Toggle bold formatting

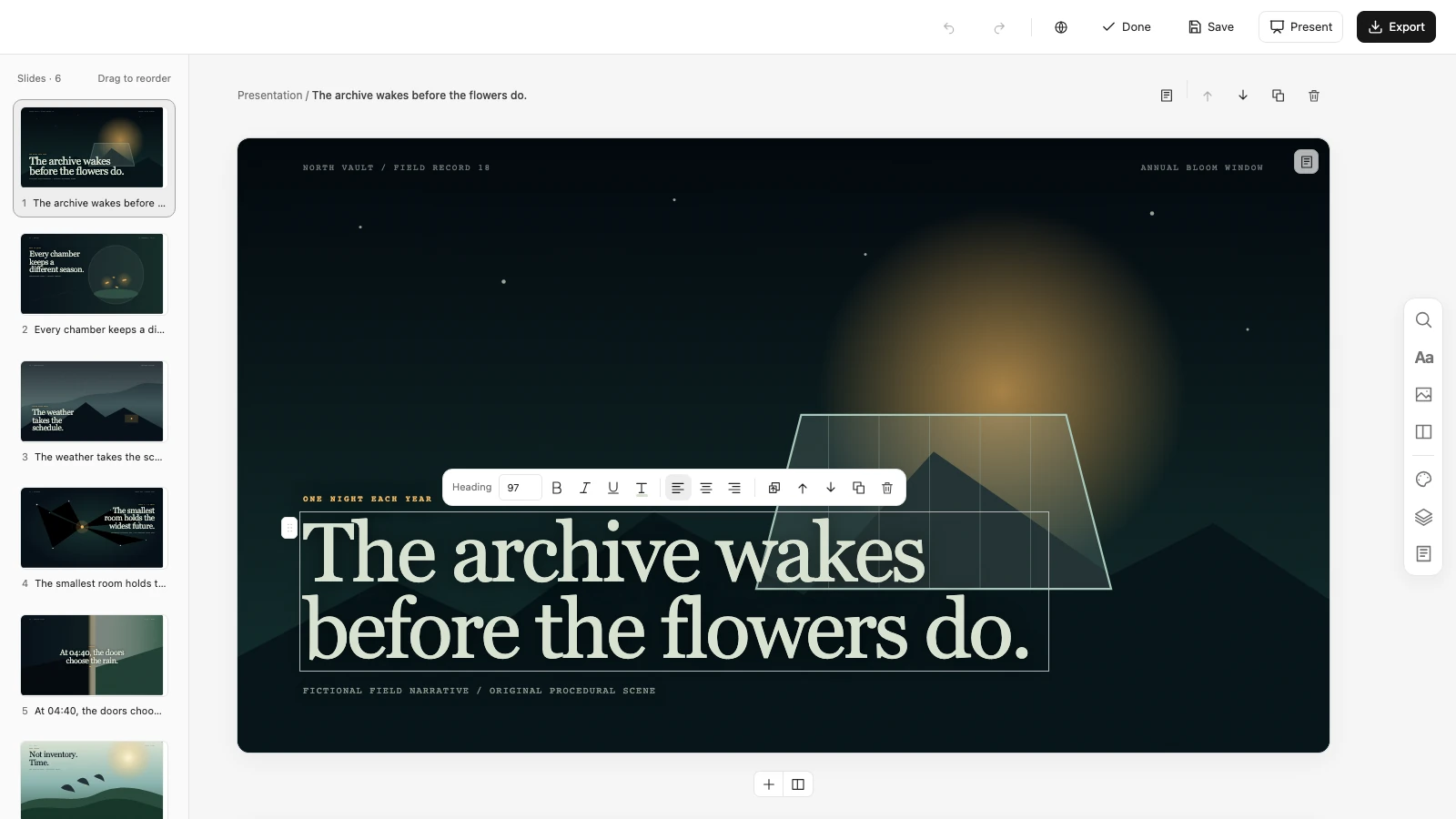pyautogui.click(x=557, y=488)
